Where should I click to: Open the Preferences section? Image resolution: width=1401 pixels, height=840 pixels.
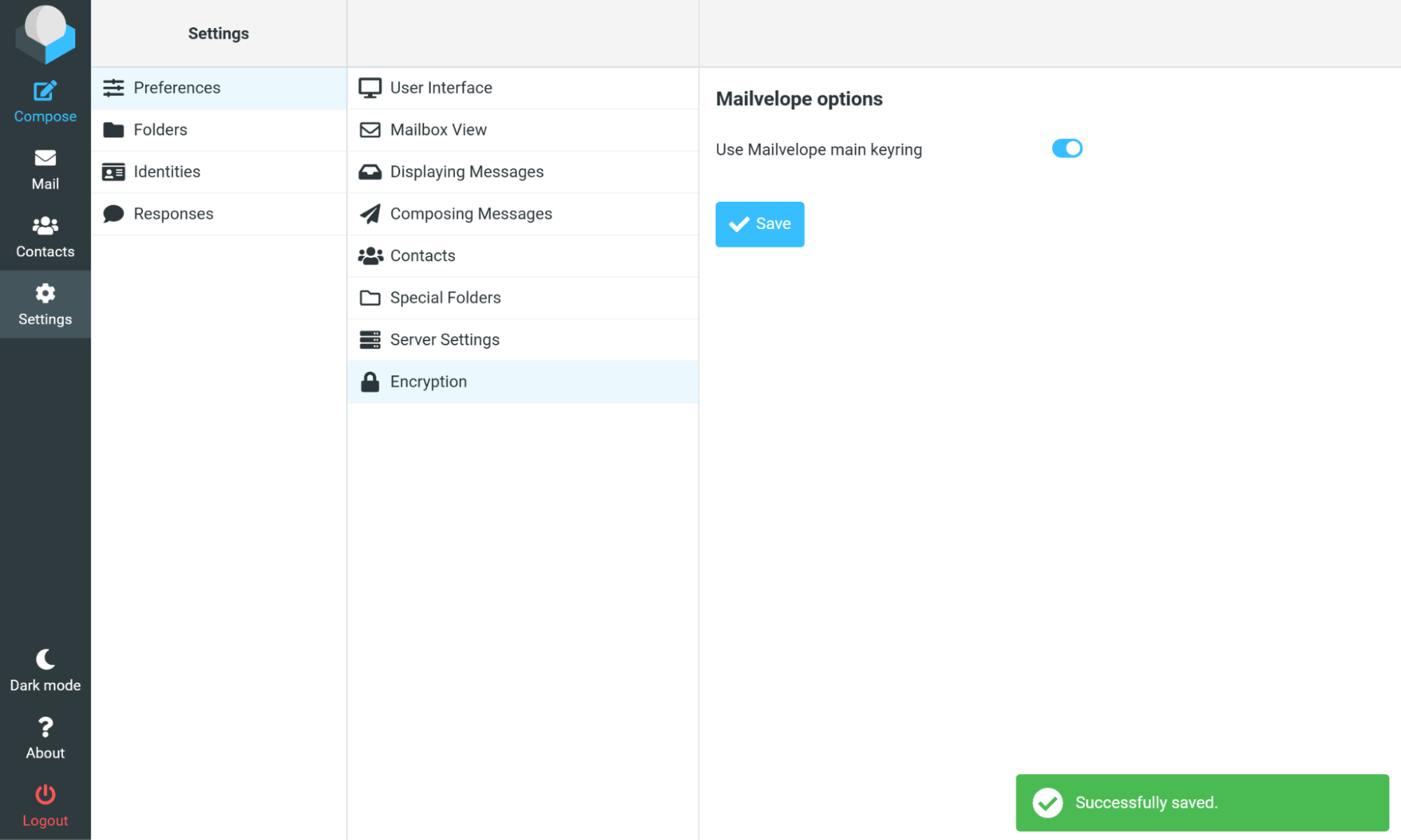(177, 88)
